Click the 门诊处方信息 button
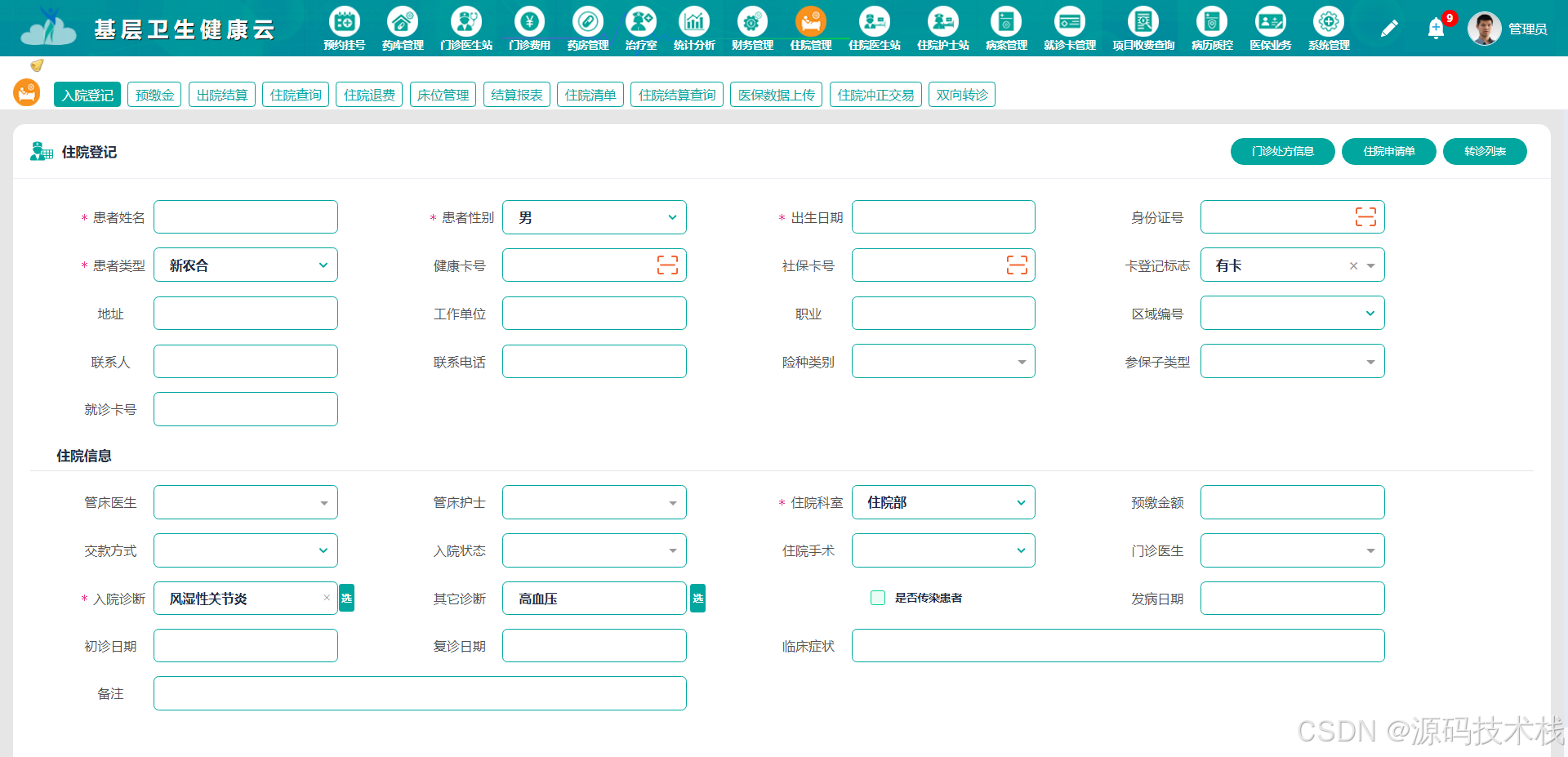This screenshot has height=757, width=1568. coord(1282,151)
